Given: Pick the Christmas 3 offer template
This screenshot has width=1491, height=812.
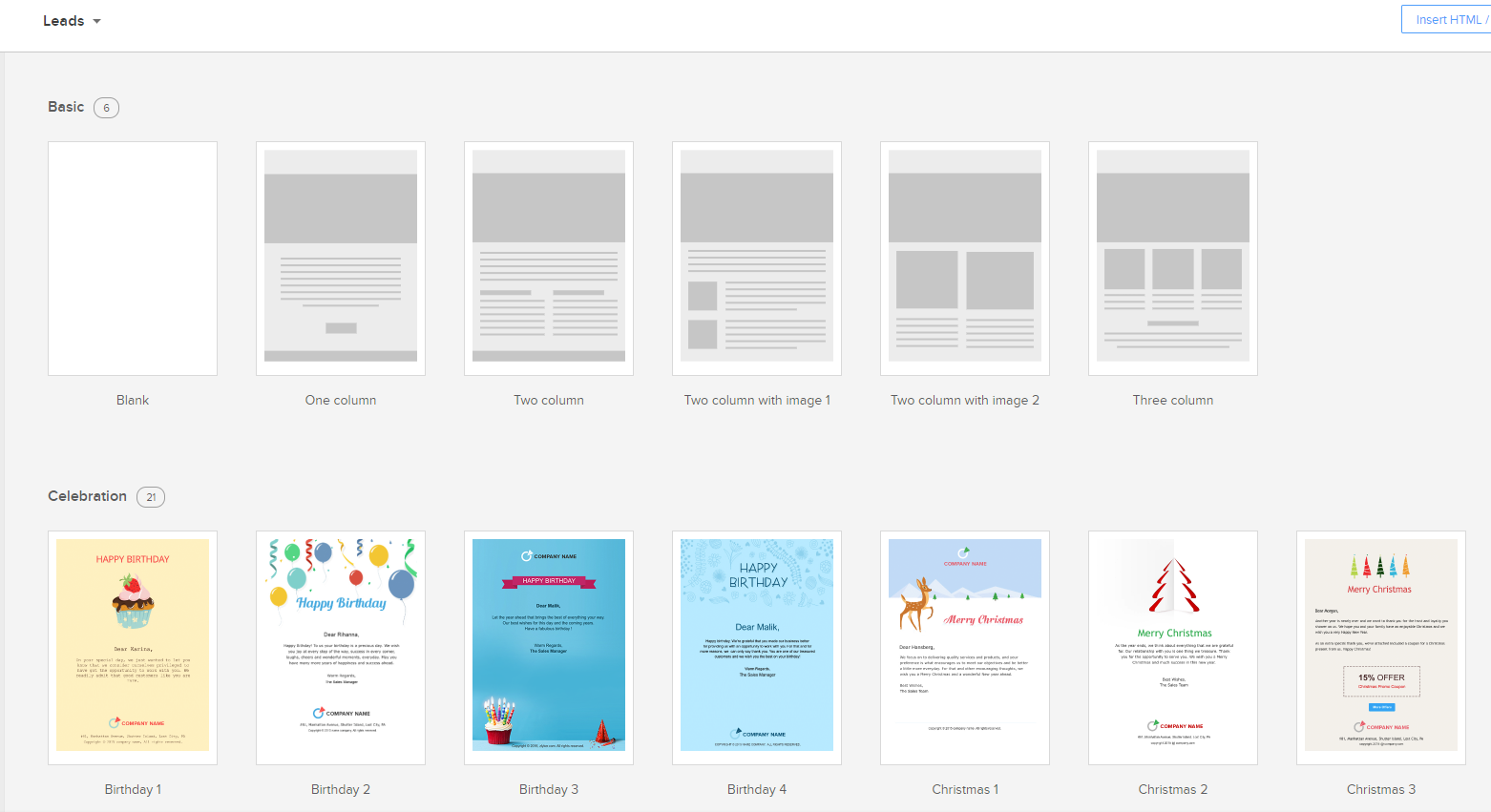Looking at the screenshot, I should [x=1381, y=648].
